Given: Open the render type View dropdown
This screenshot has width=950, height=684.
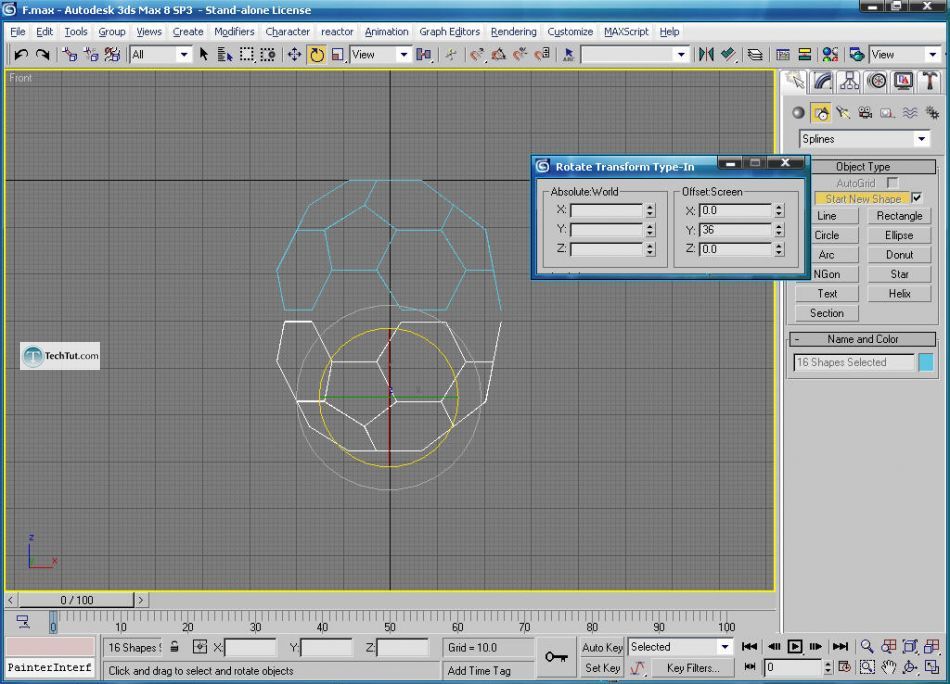Looking at the screenshot, I should [x=905, y=55].
